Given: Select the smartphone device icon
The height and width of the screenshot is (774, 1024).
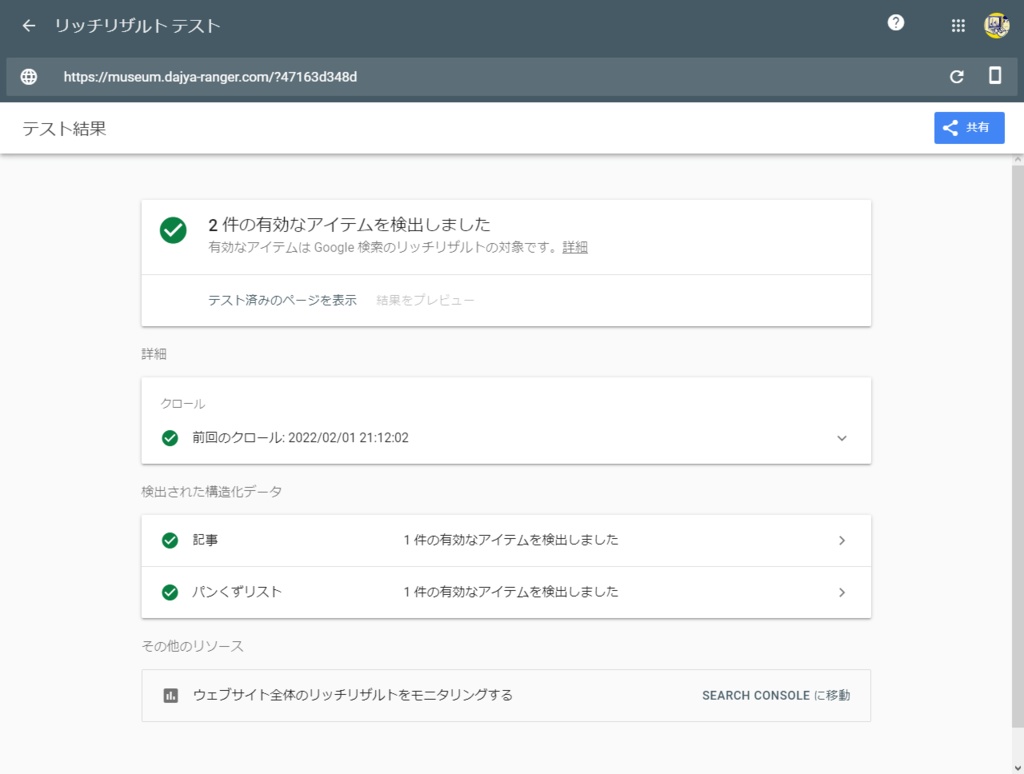Looking at the screenshot, I should [x=994, y=76].
